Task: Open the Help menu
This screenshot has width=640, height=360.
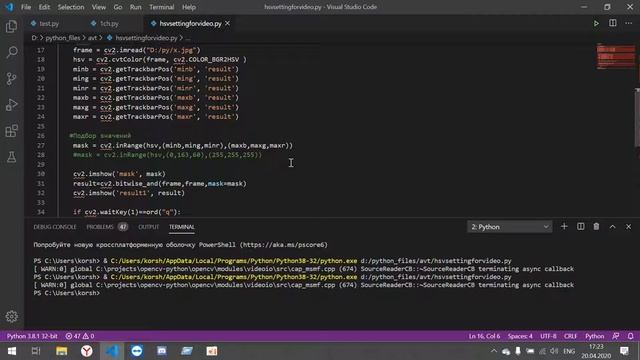Action: pyautogui.click(x=189, y=7)
